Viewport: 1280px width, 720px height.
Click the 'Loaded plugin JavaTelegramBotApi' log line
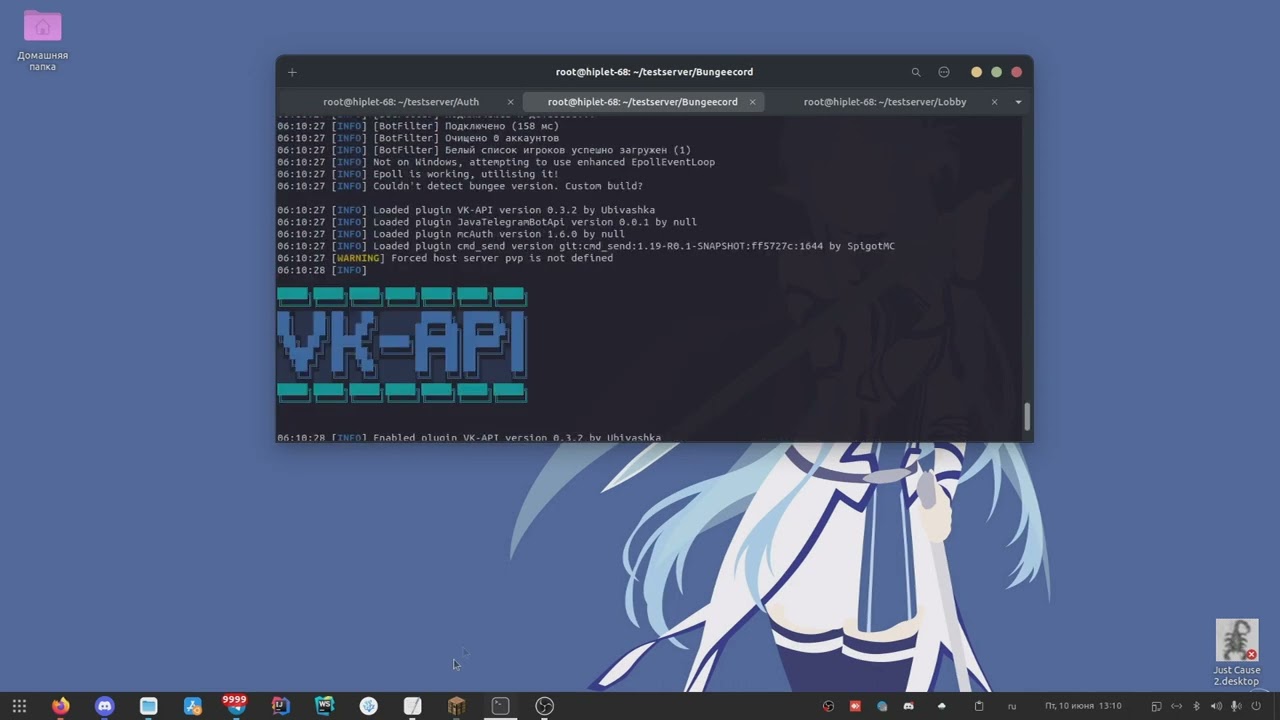(487, 222)
